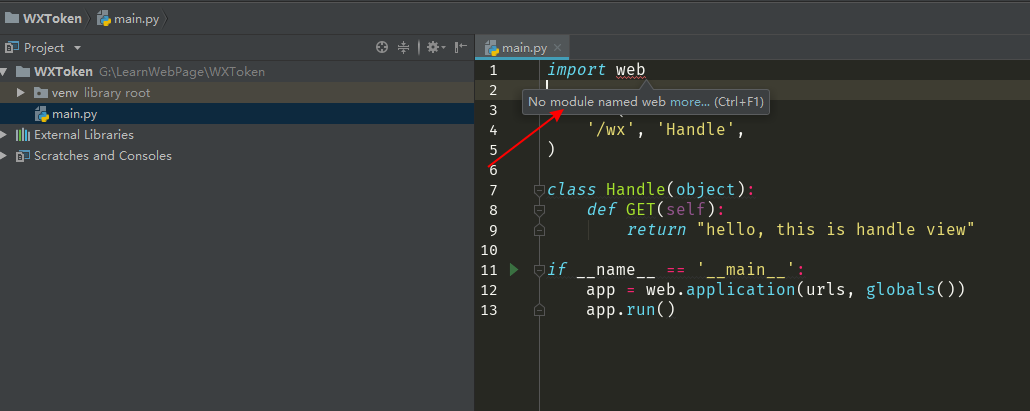Screen dimensions: 1030x411
Task: Toggle folding at the __main__ block
Action: [539, 270]
